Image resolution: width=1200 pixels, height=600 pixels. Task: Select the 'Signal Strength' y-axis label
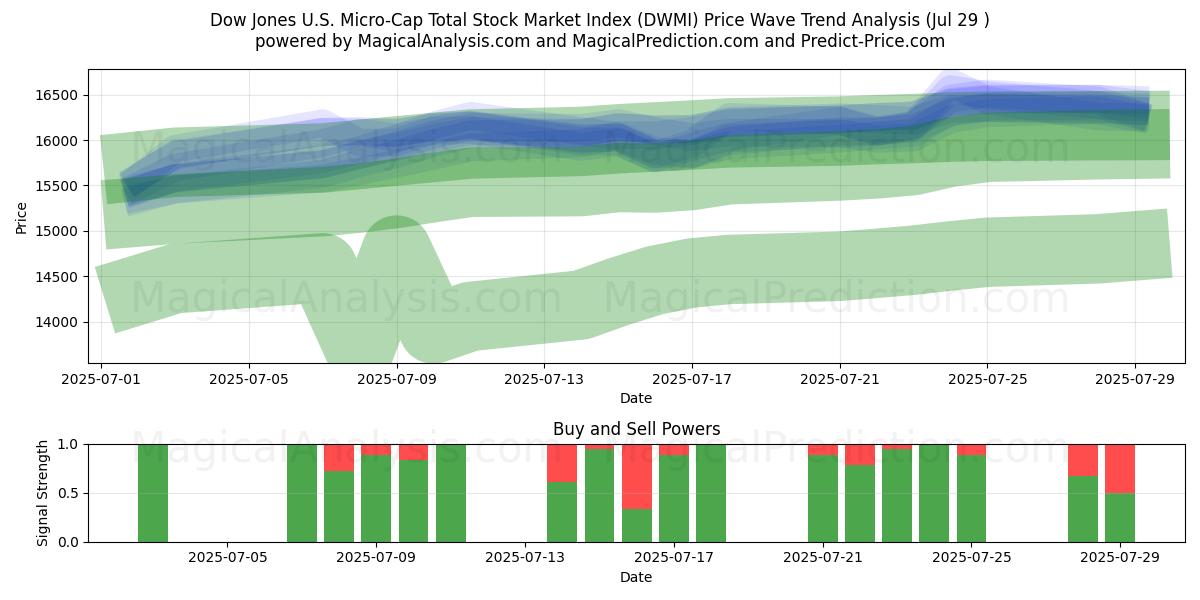[42, 493]
